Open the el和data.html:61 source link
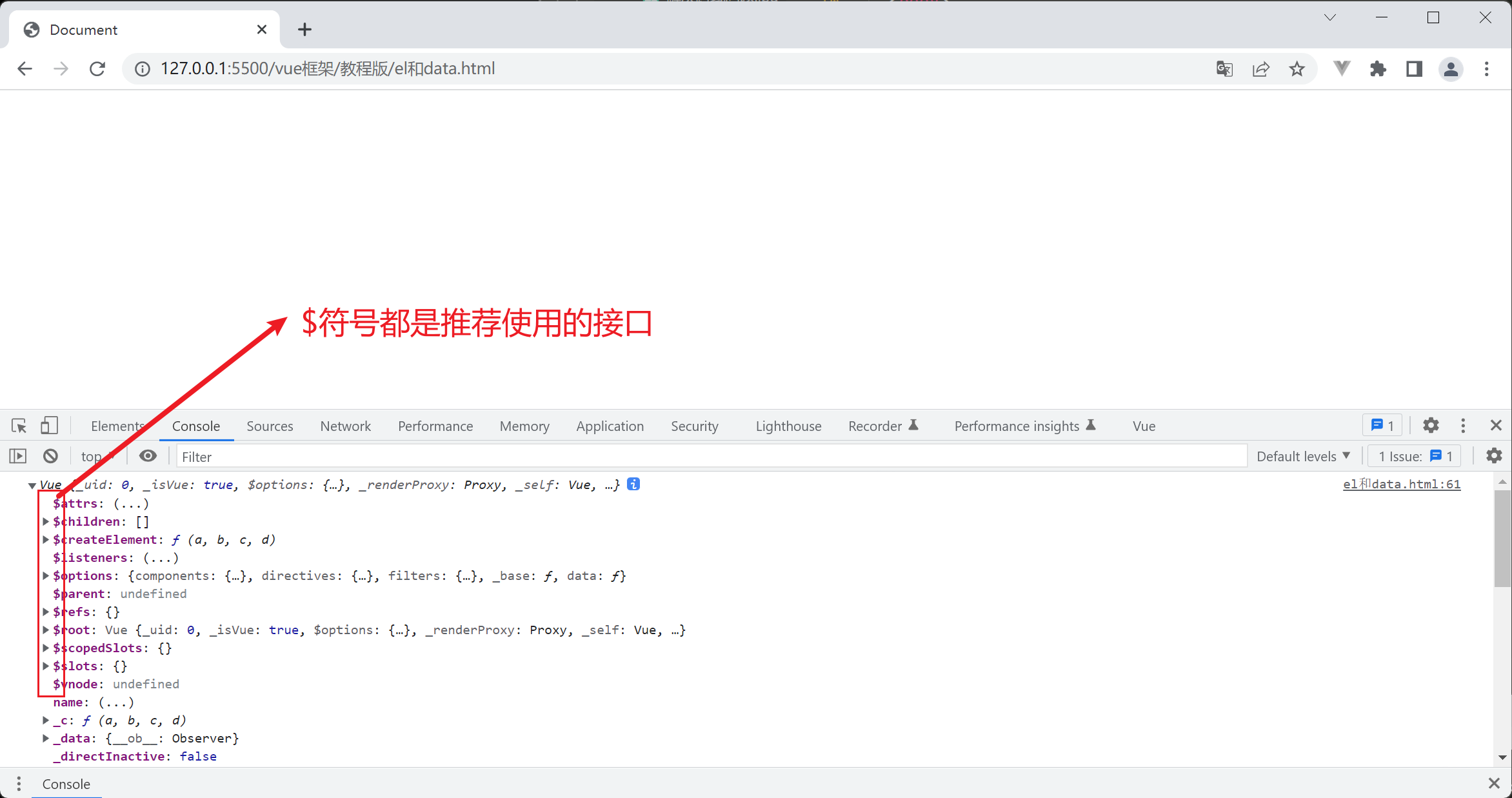The width and height of the screenshot is (1512, 798). tap(1401, 484)
